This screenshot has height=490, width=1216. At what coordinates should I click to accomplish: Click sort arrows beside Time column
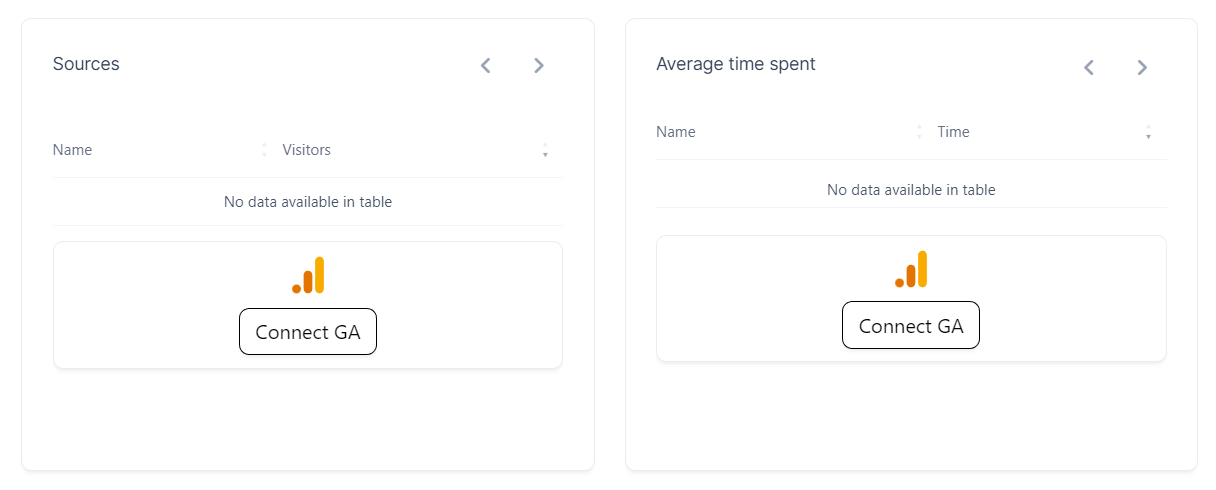1148,132
